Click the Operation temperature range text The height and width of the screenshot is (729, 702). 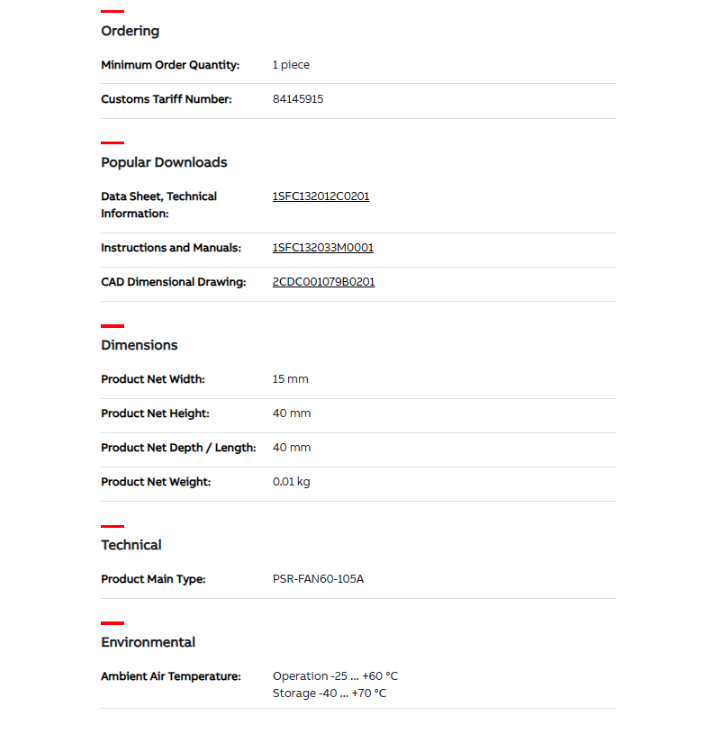[x=334, y=676]
